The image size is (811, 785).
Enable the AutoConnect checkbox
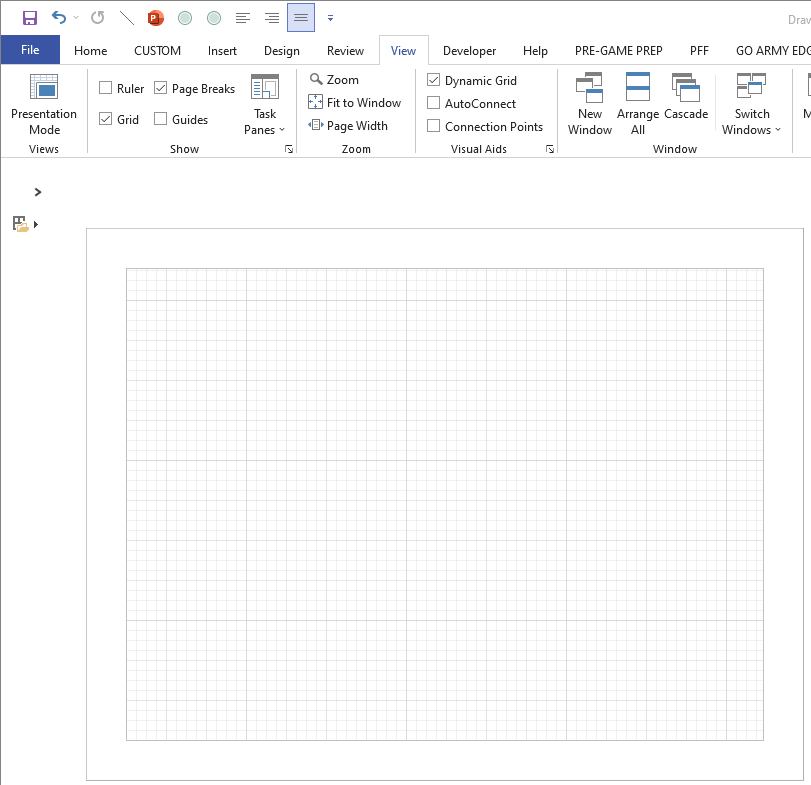(433, 103)
